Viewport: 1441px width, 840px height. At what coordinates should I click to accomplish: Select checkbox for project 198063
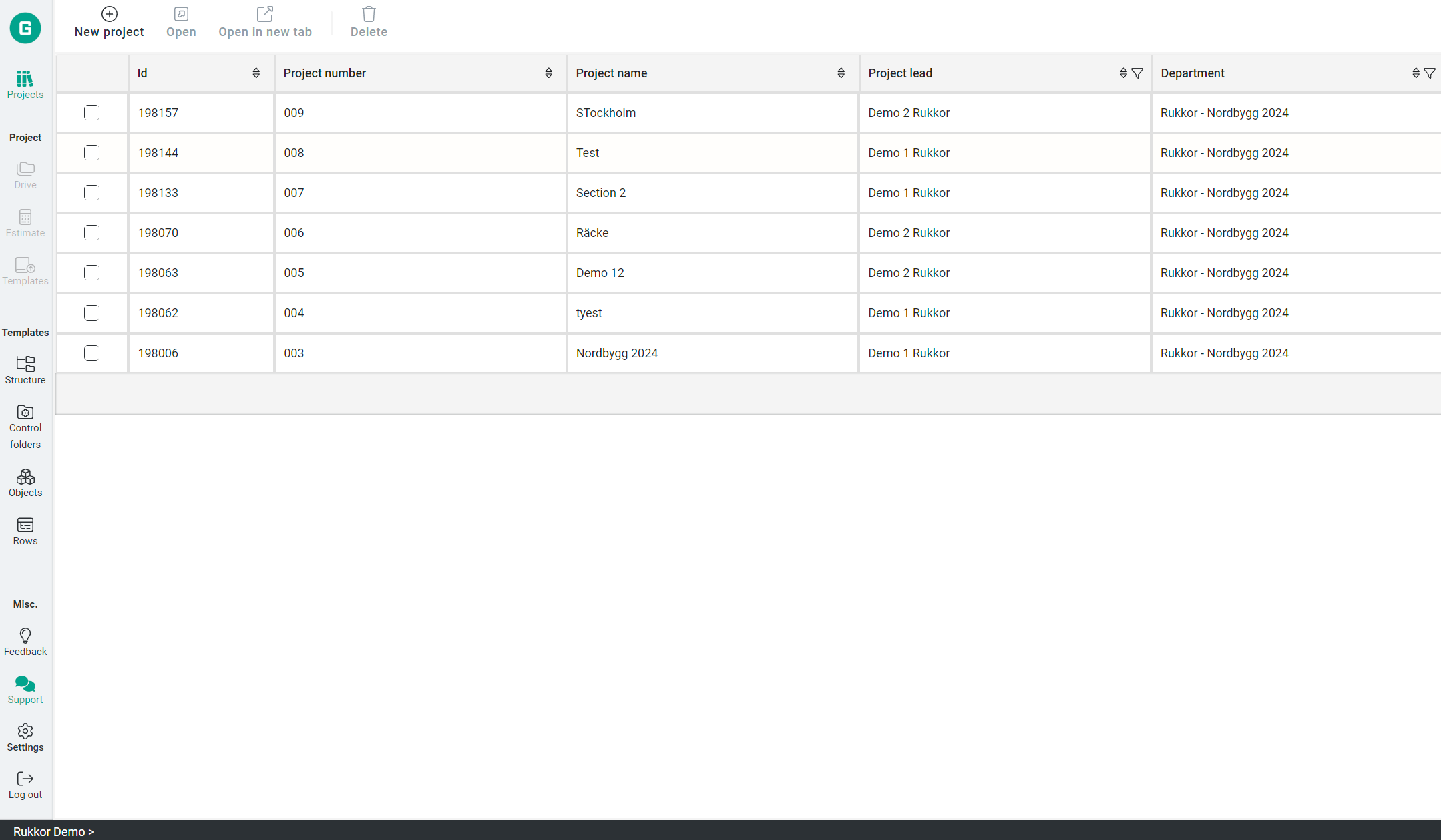point(92,273)
